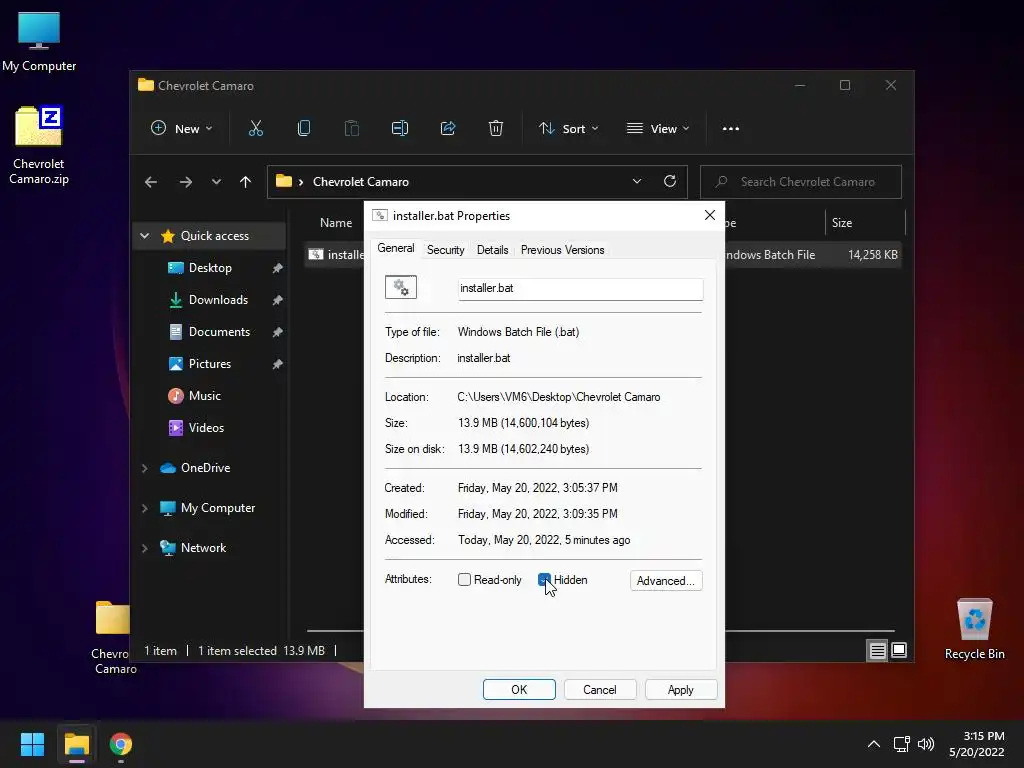Open Pictures in Quick access
Image resolution: width=1024 pixels, height=768 pixels.
coord(210,364)
